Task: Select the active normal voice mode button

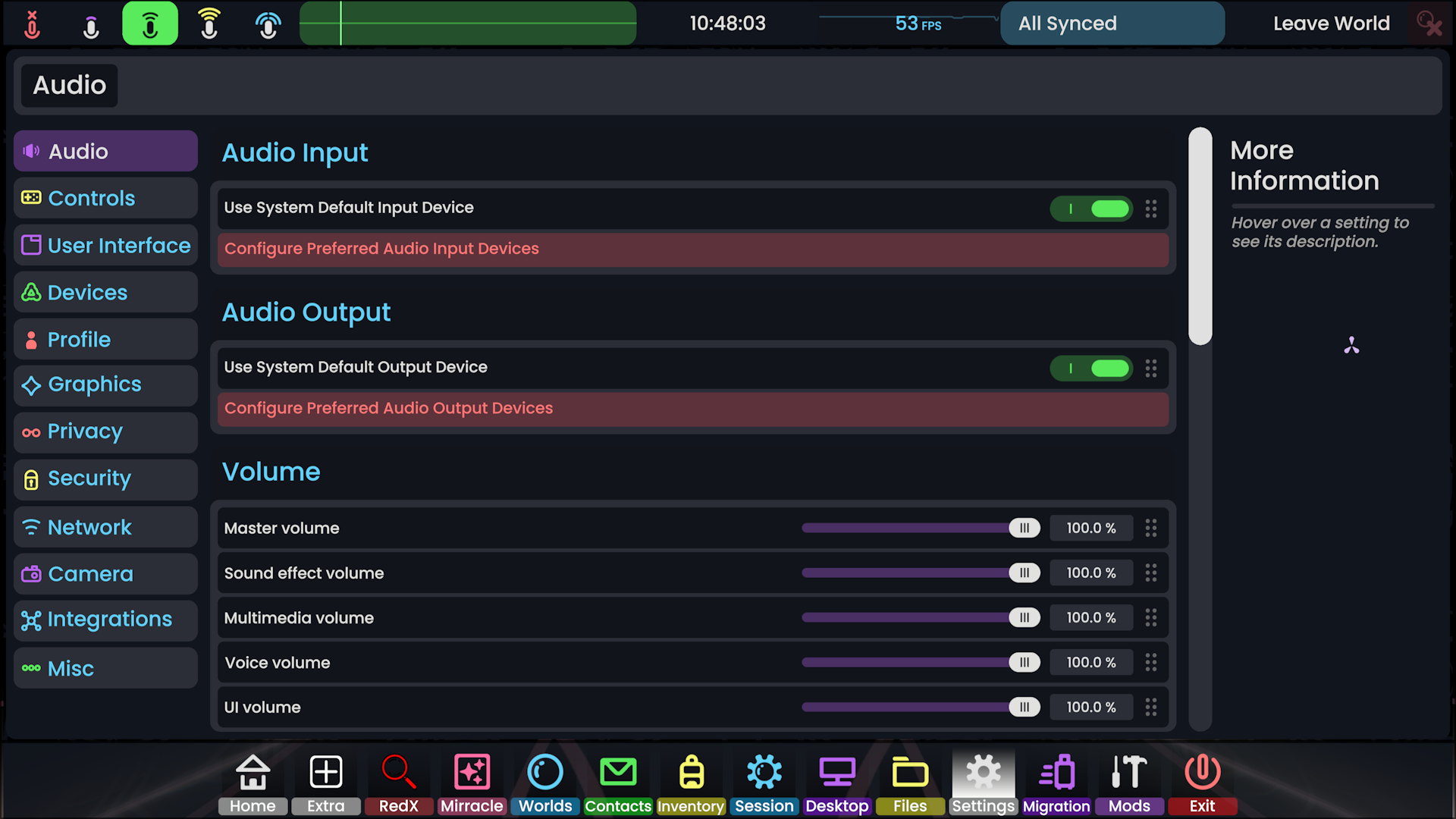Action: pos(150,24)
